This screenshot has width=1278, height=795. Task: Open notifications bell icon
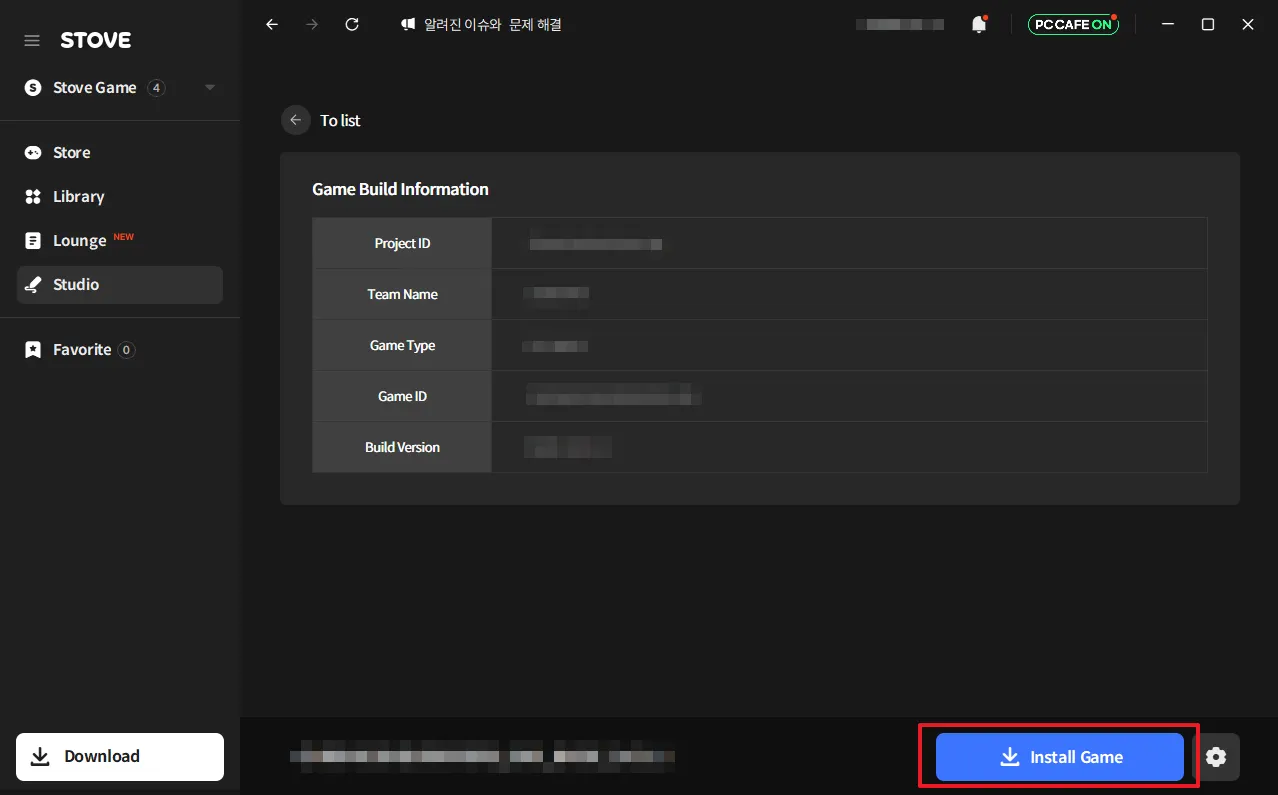coord(979,25)
